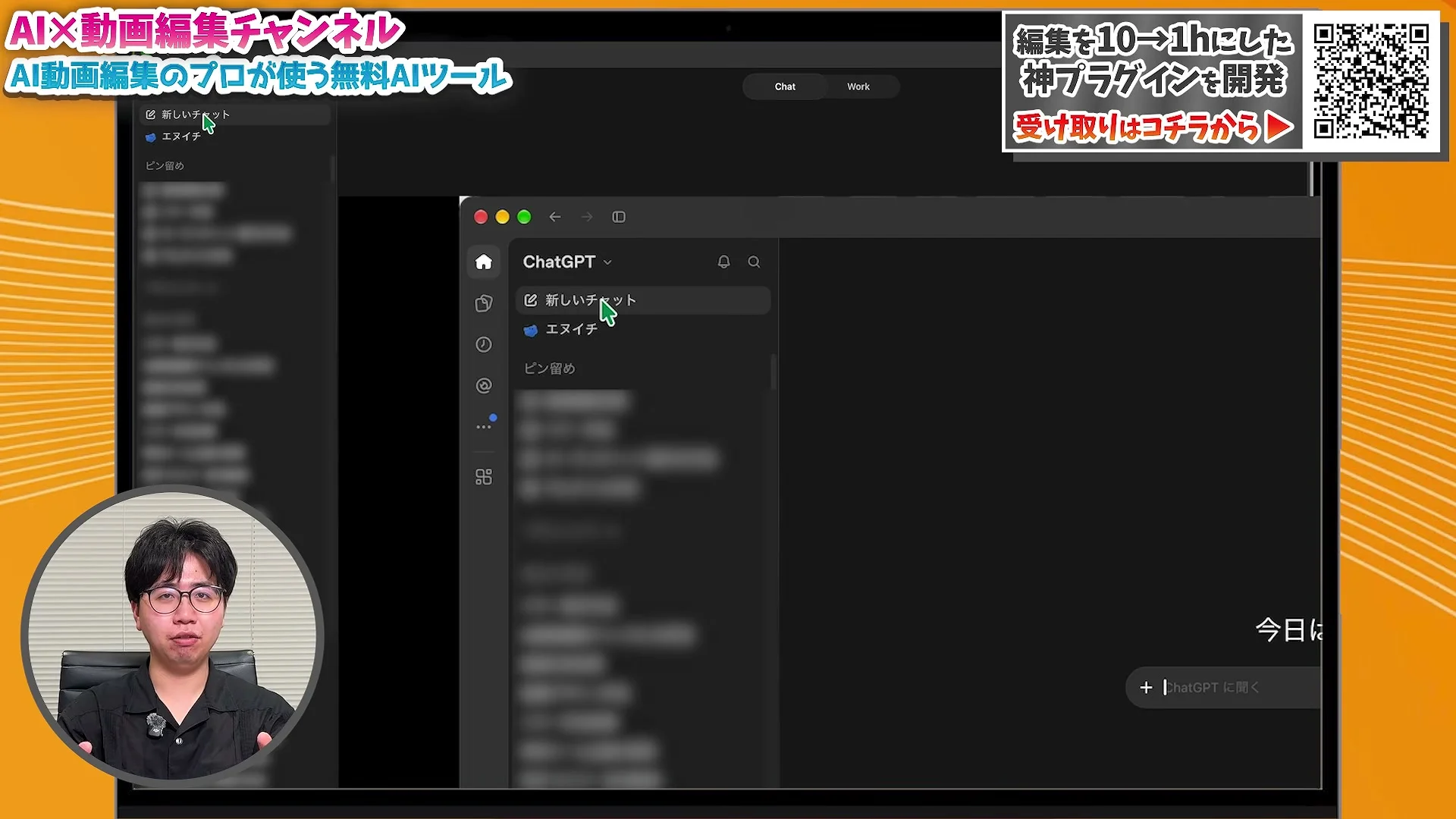Expand the ChatGPT model dropdown
Screen dimensions: 1456x819
click(567, 262)
